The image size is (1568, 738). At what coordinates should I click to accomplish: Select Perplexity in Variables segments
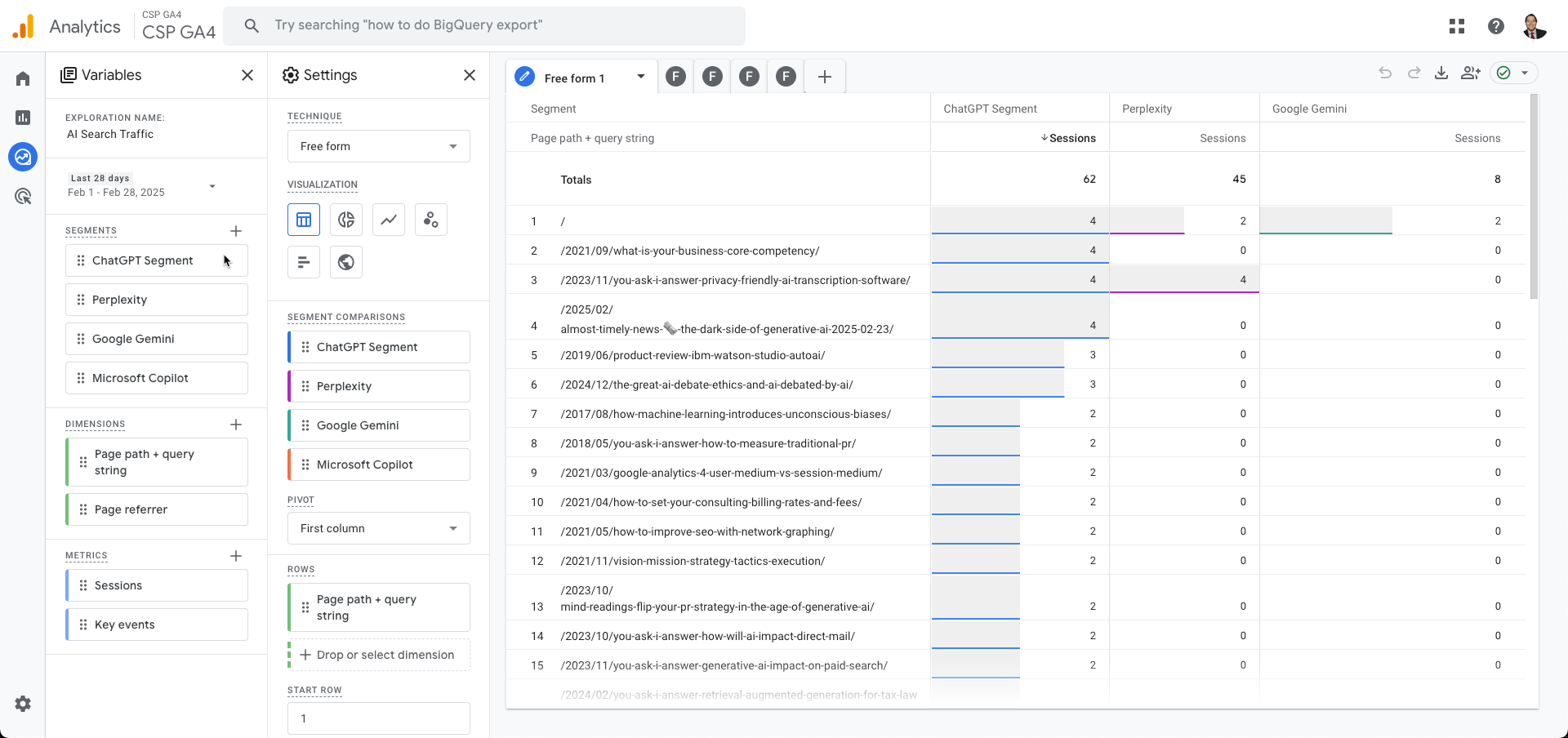157,300
